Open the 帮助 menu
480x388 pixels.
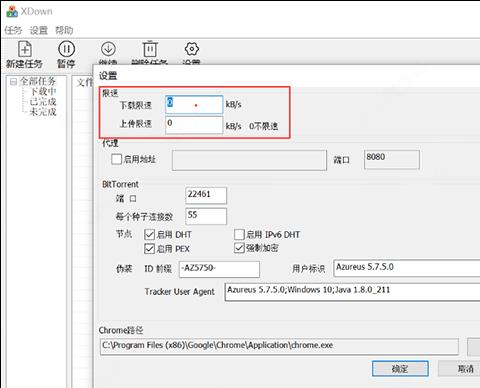(64, 31)
